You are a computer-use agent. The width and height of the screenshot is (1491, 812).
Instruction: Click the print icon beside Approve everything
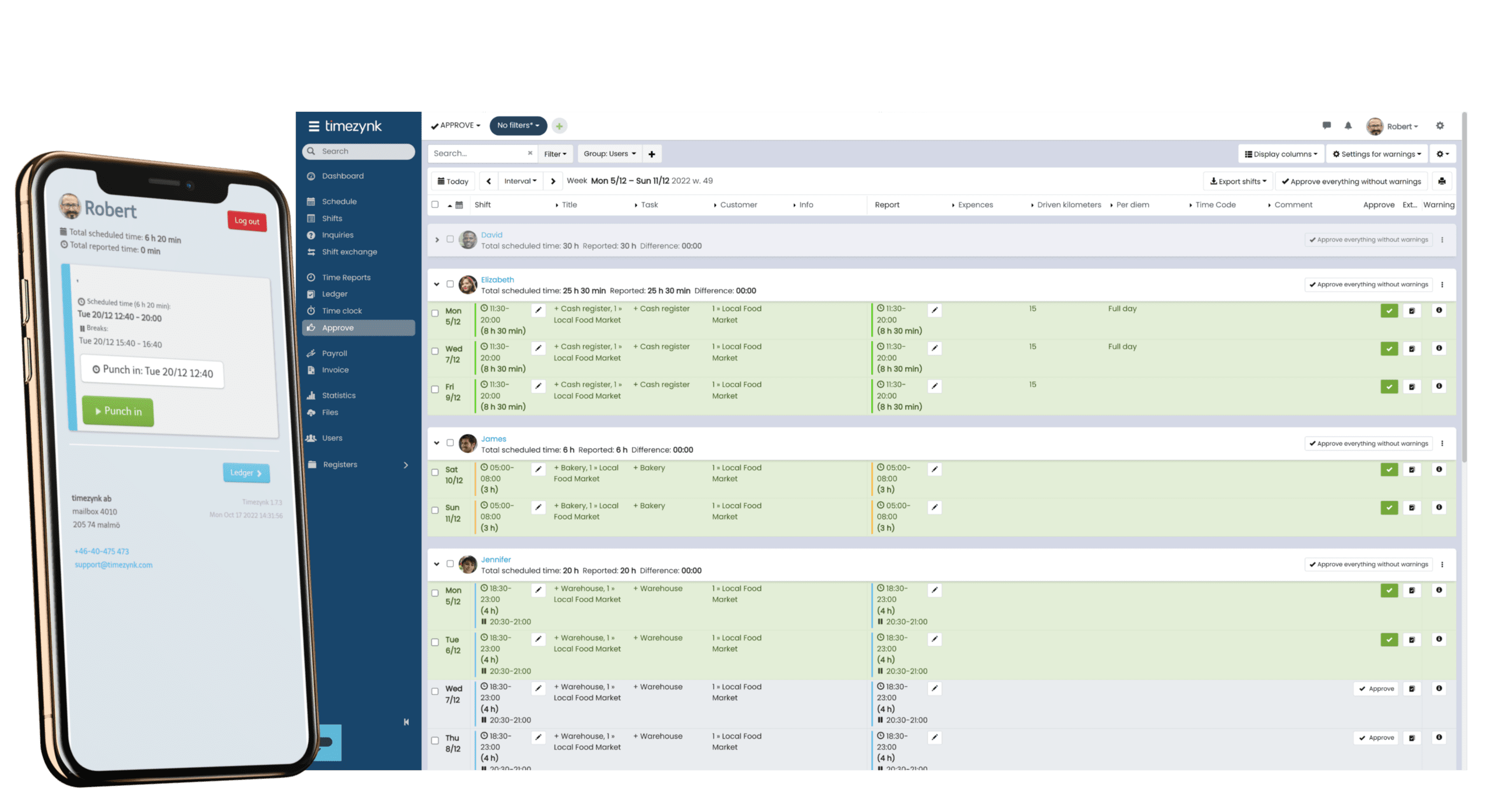(x=1441, y=181)
